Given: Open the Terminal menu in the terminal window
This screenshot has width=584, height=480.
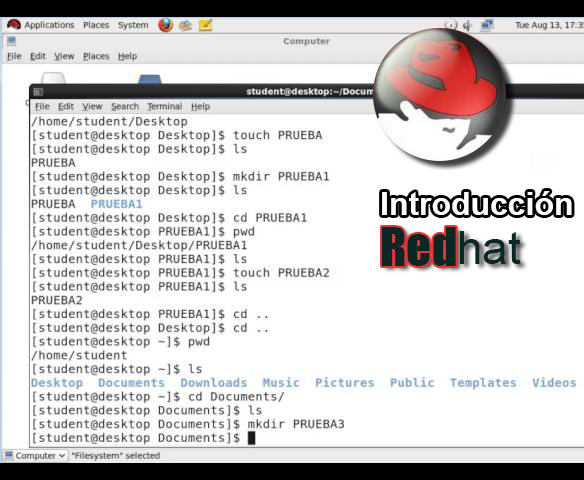Looking at the screenshot, I should pyautogui.click(x=165, y=107).
